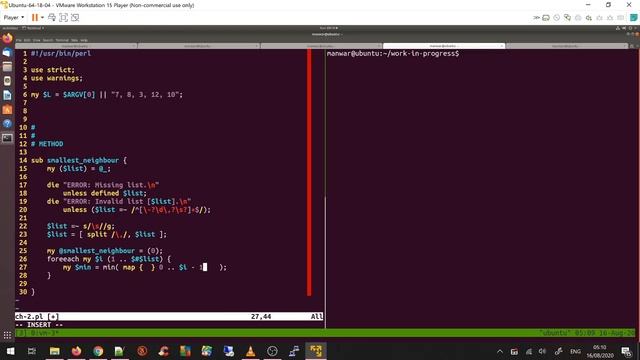
Task: Open the Help menu of the terminal window
Action: (84, 40)
